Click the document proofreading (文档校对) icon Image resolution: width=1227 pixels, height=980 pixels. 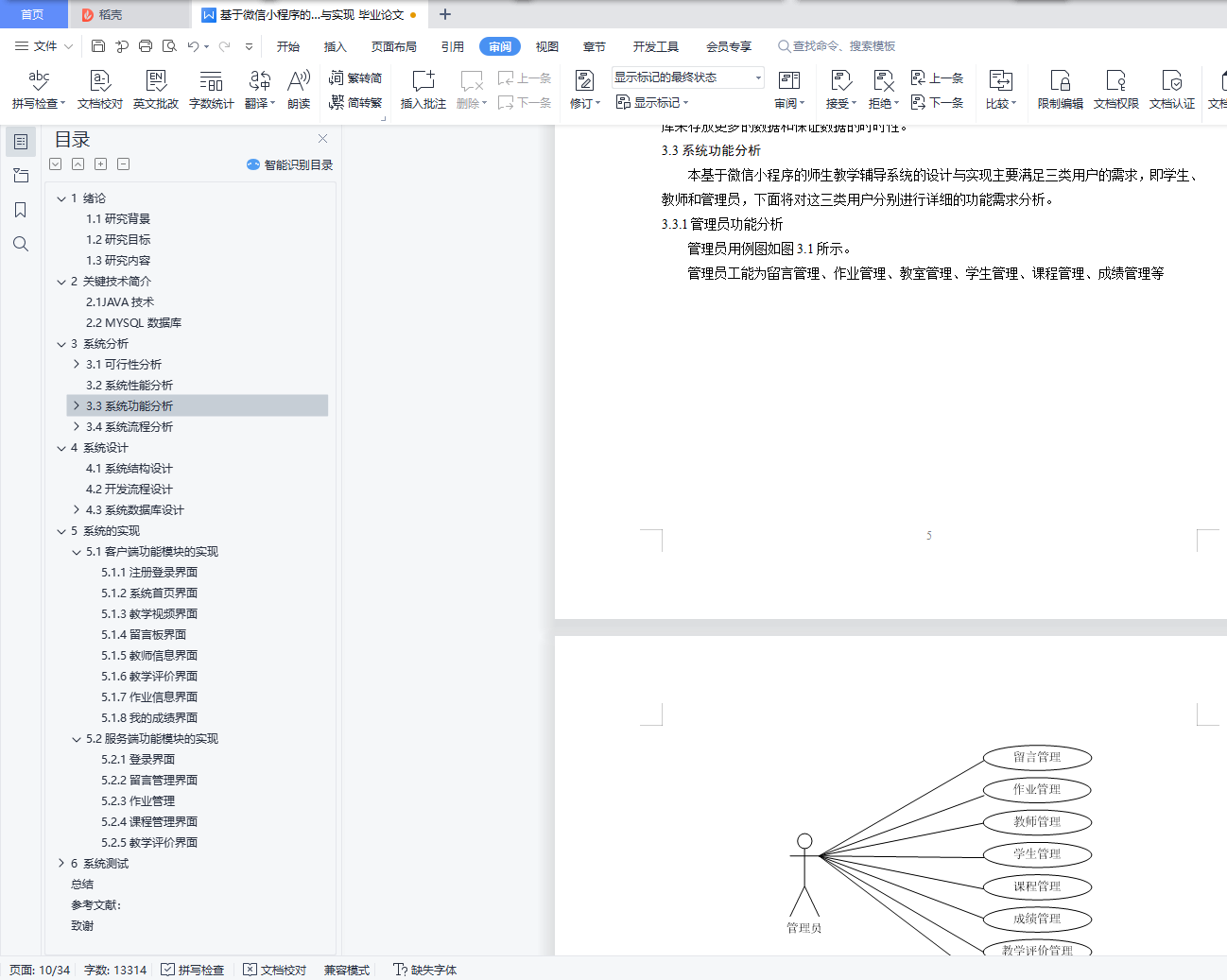click(100, 89)
